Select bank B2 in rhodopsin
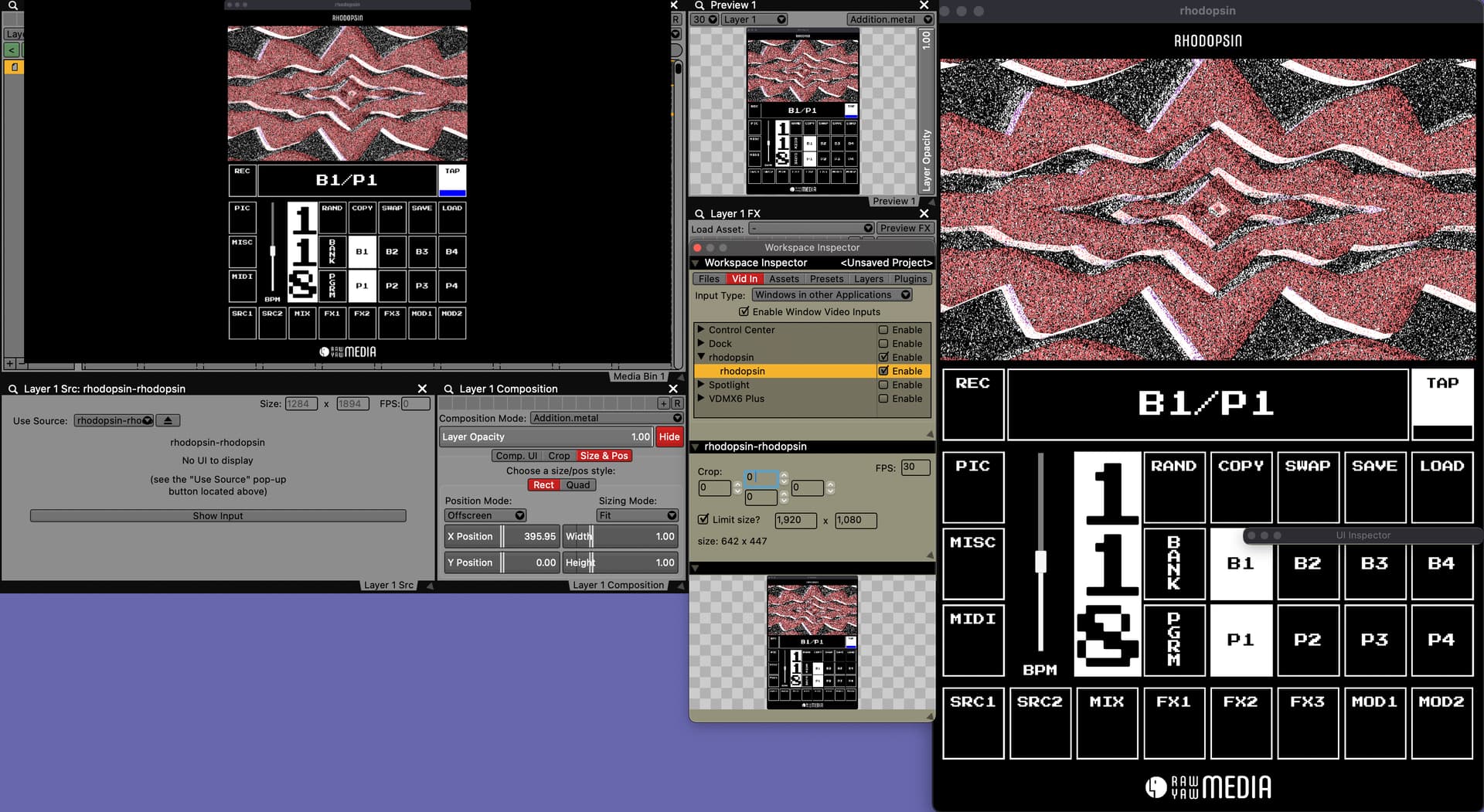 click(x=1308, y=564)
